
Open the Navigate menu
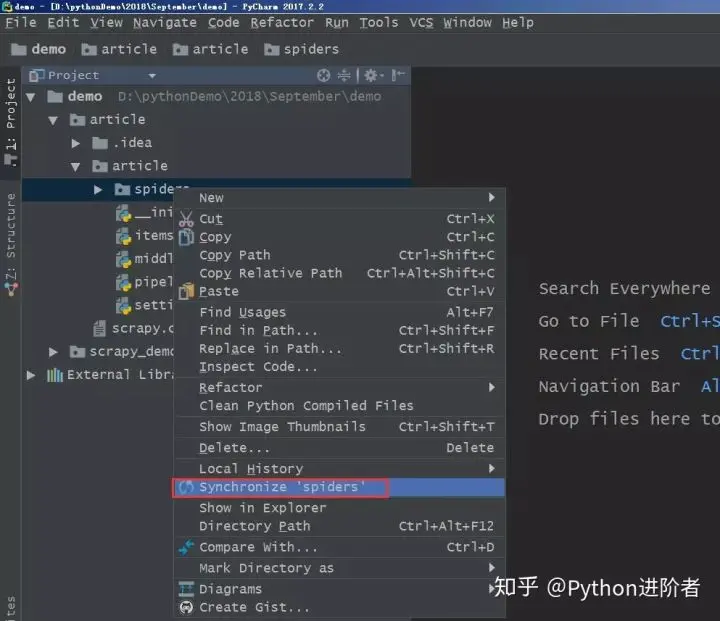tap(165, 23)
